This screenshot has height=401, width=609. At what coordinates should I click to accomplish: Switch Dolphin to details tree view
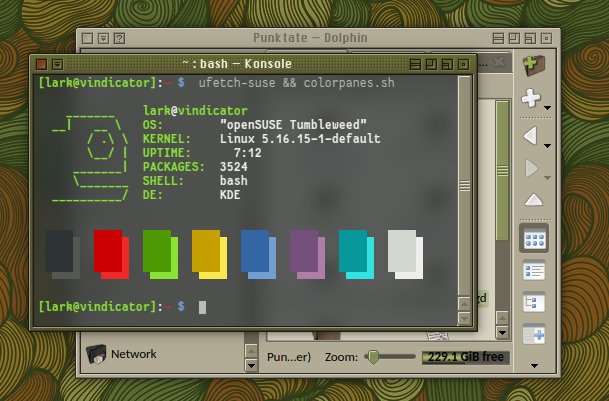pyautogui.click(x=534, y=302)
